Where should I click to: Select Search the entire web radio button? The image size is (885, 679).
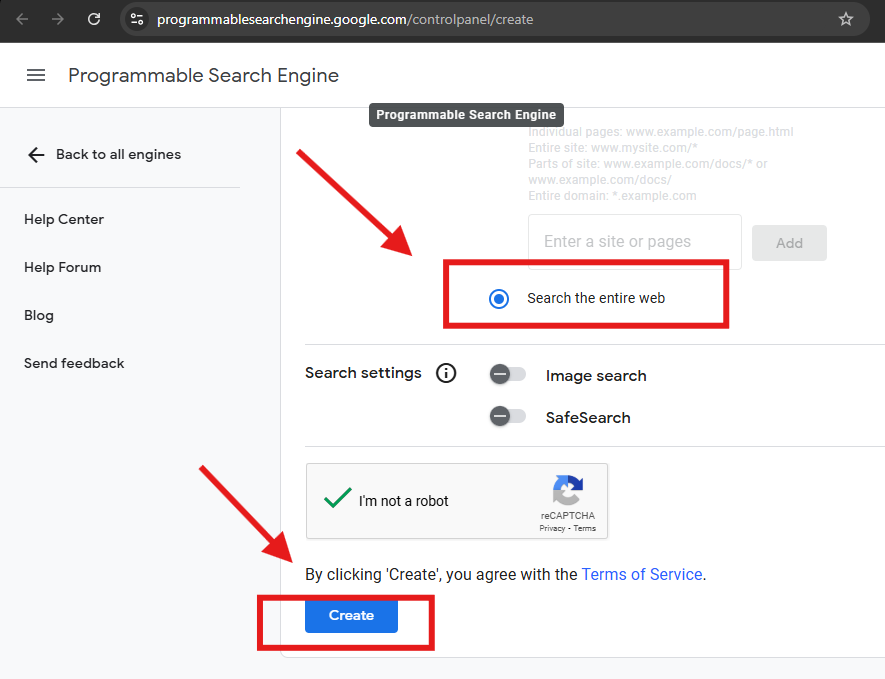(499, 299)
